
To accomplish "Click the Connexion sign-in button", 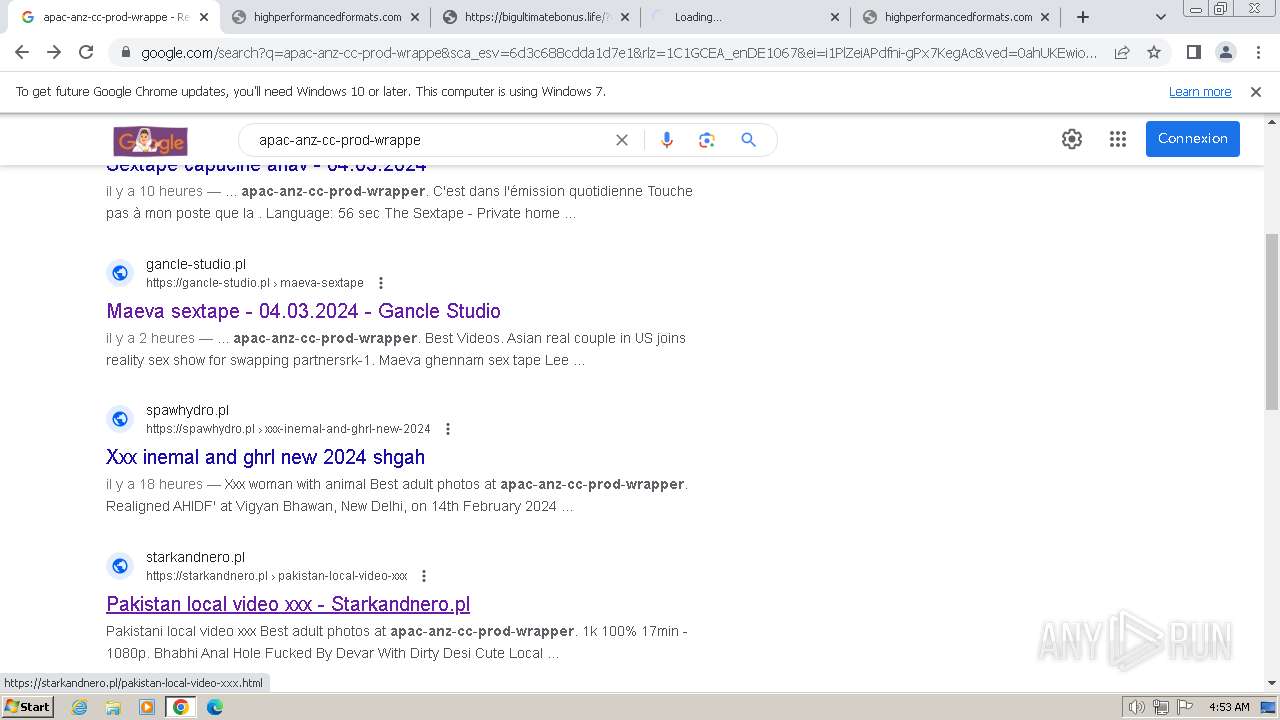I will pos(1193,139).
